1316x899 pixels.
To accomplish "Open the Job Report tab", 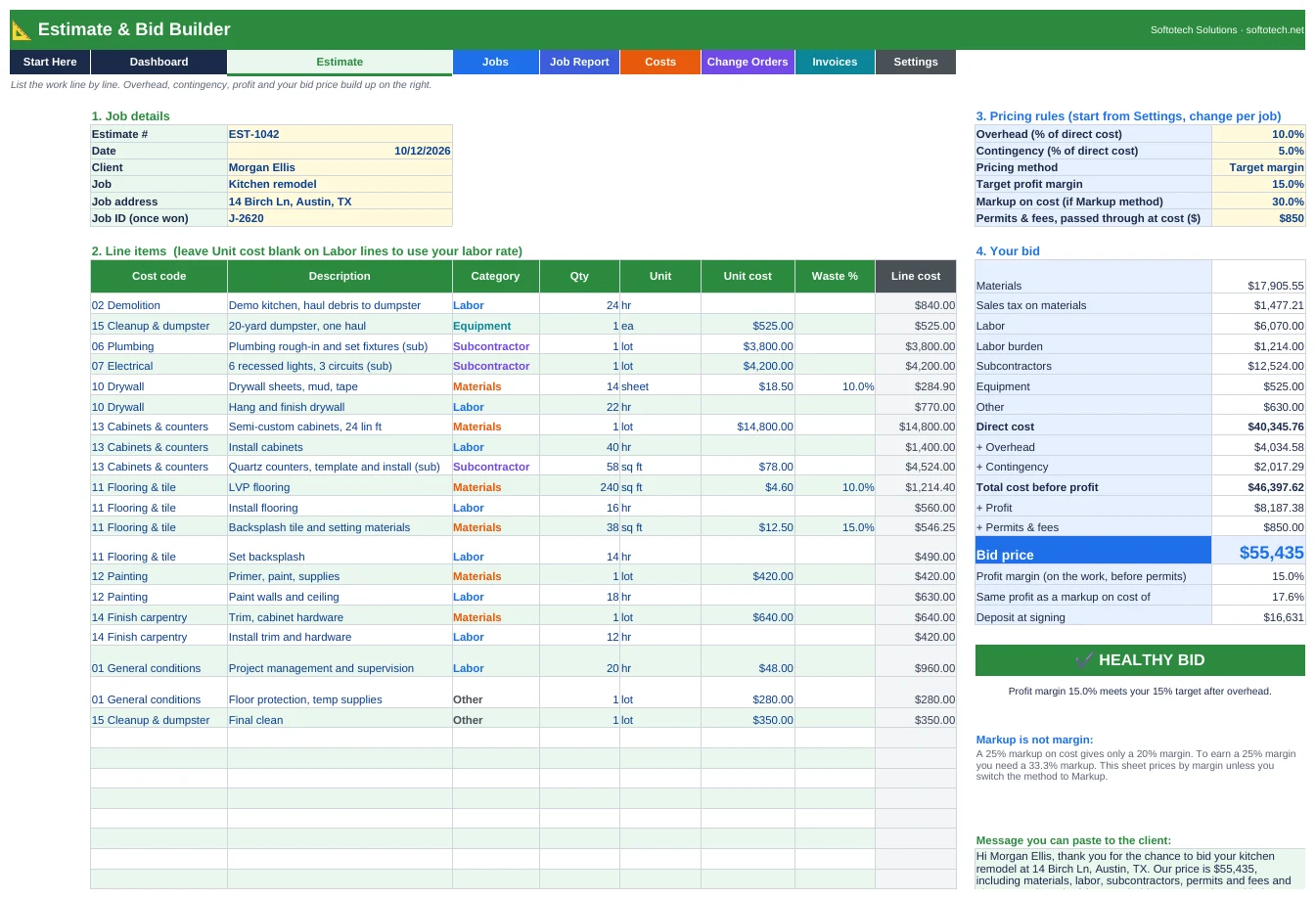I will coord(579,62).
